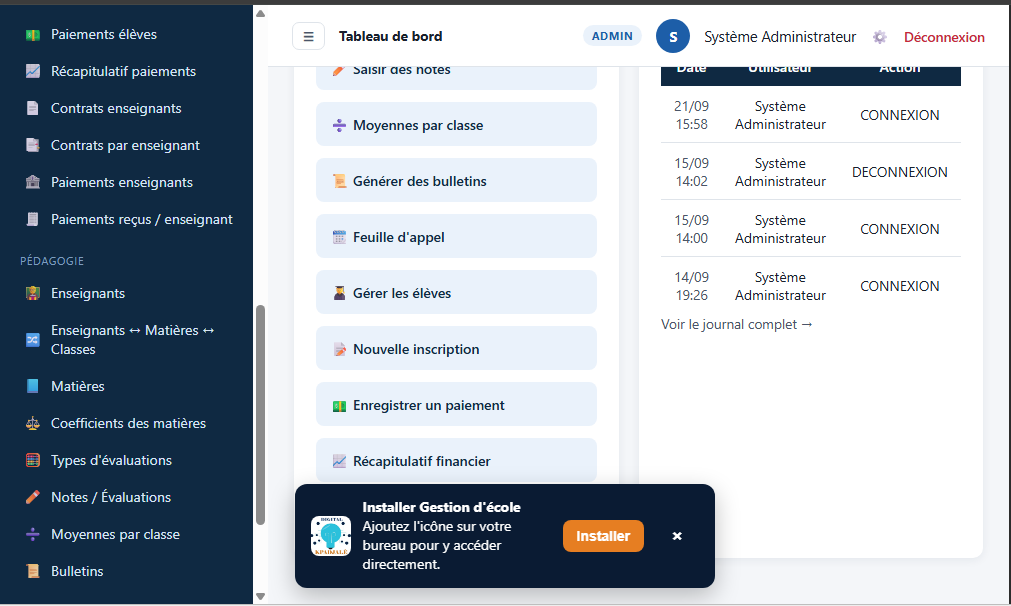This screenshot has width=1011, height=606.
Task: Click the calendar icon on Feuille d'appel
Action: pyautogui.click(x=339, y=237)
